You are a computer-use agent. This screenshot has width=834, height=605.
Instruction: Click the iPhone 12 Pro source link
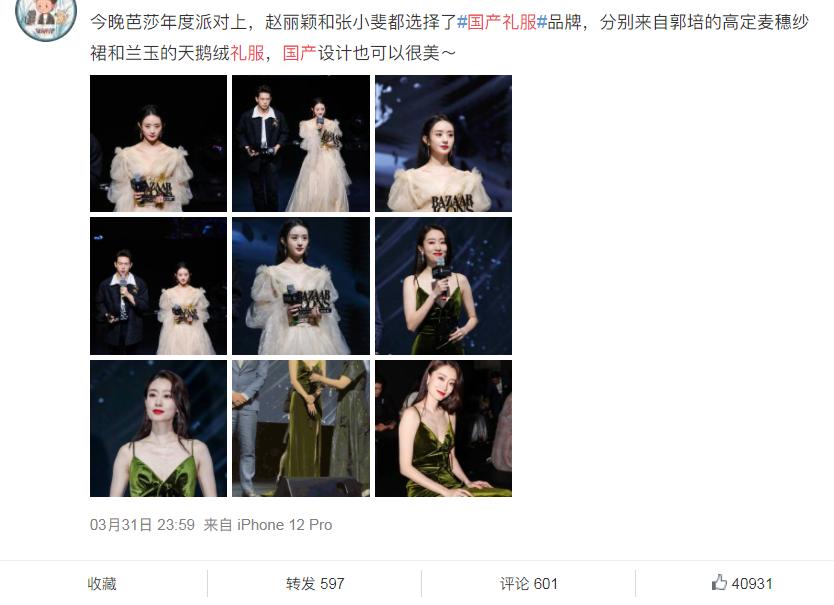tap(285, 525)
